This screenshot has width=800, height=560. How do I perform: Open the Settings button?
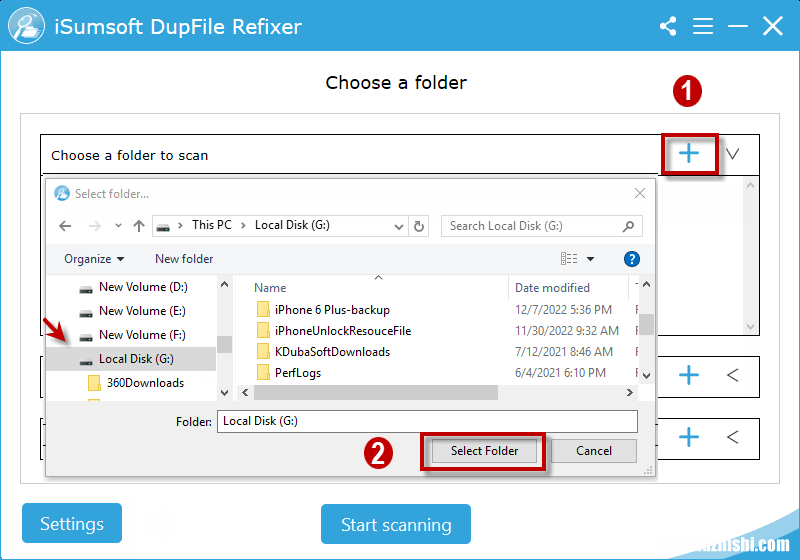(x=72, y=523)
